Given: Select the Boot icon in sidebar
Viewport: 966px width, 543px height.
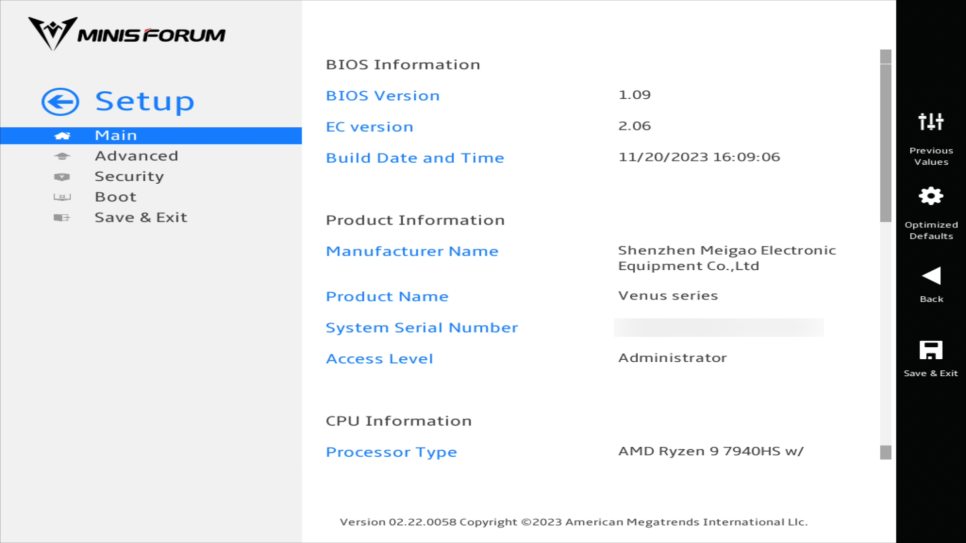Looking at the screenshot, I should pos(62,197).
